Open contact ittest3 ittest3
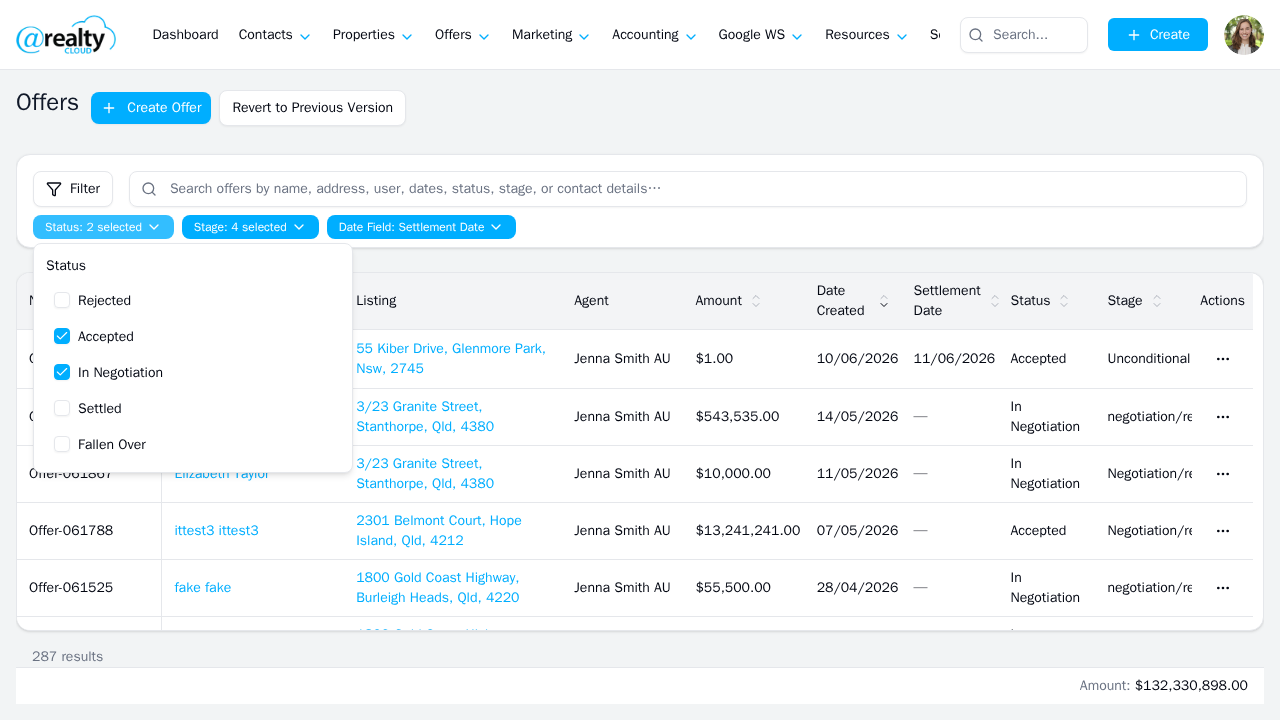1280x720 pixels. tap(216, 531)
